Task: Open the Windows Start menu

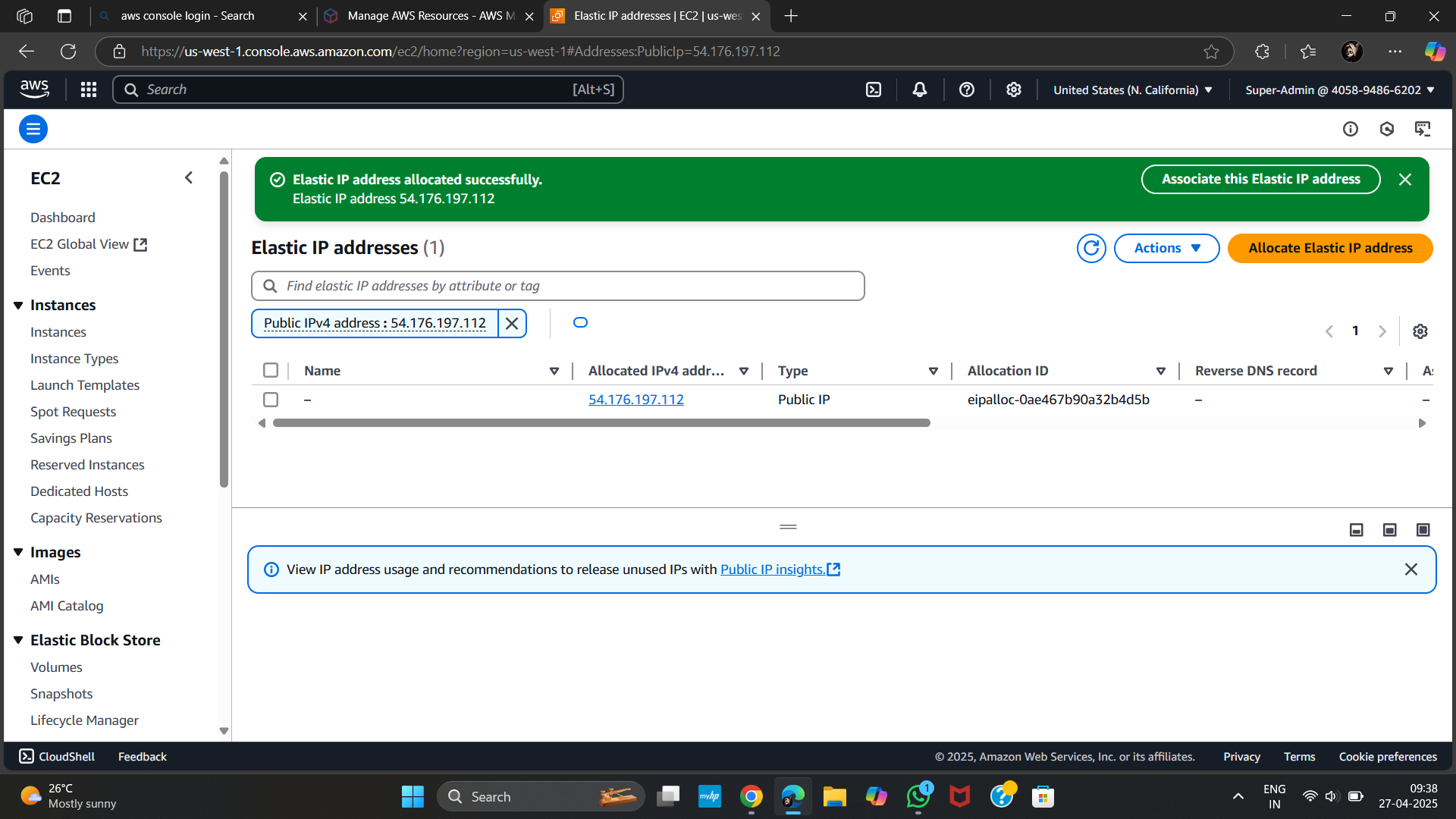Action: [413, 796]
